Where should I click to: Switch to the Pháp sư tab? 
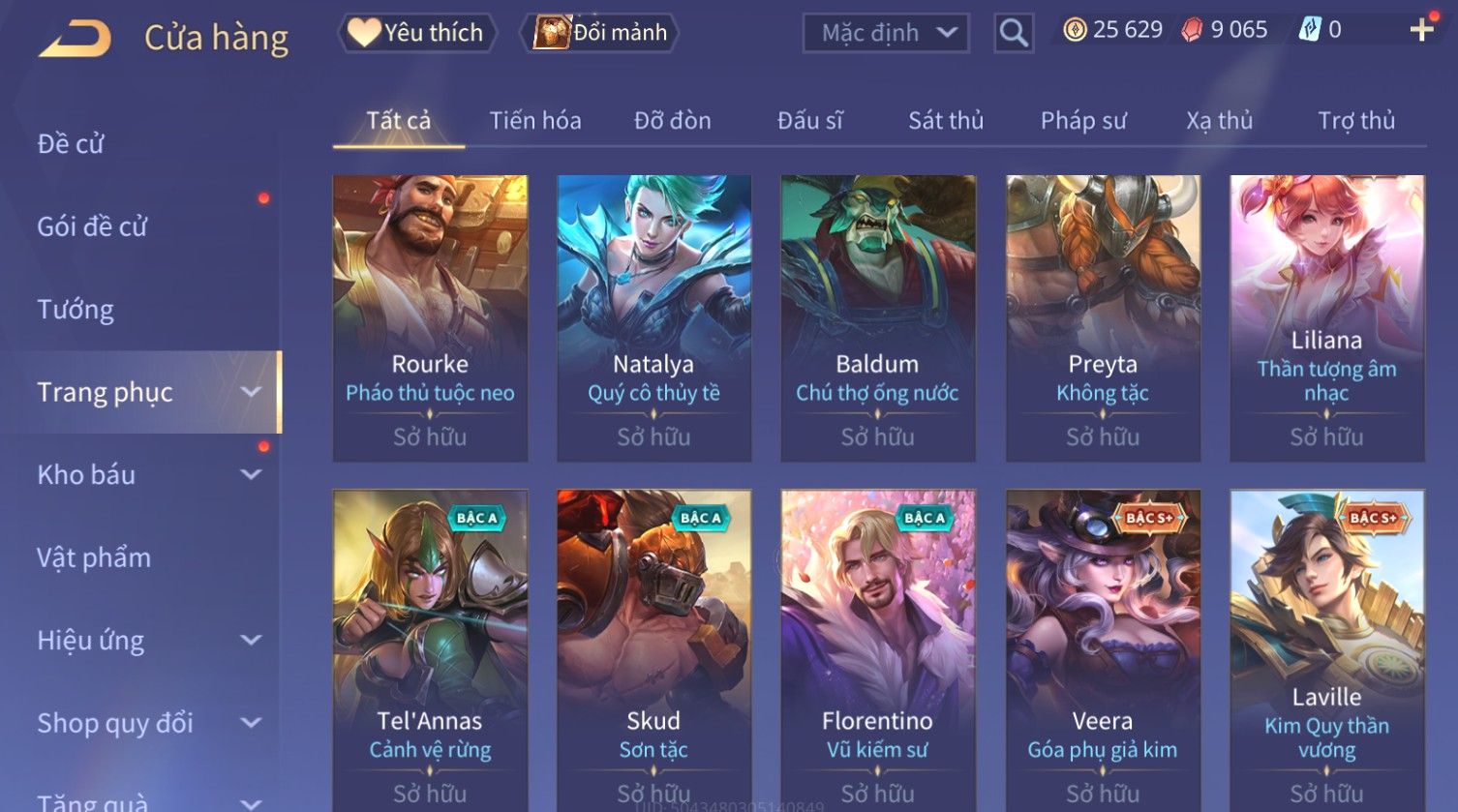tap(1083, 120)
